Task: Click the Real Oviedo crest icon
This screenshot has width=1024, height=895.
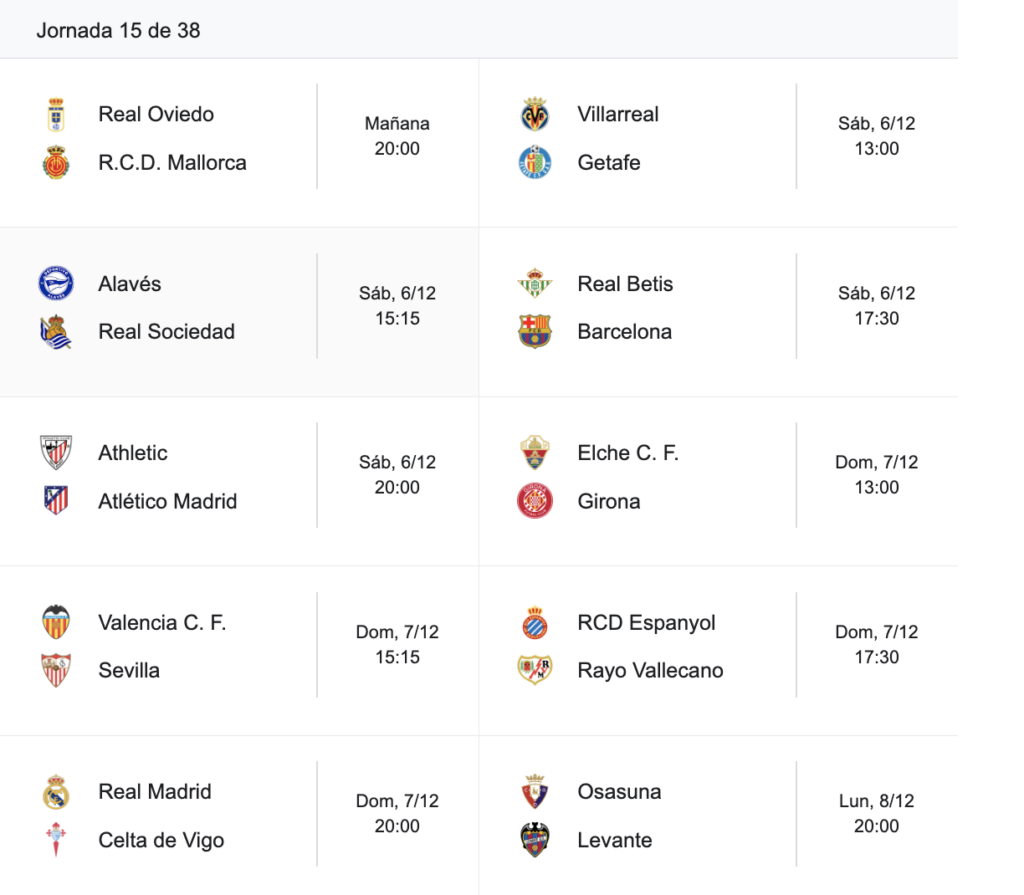Action: [56, 114]
